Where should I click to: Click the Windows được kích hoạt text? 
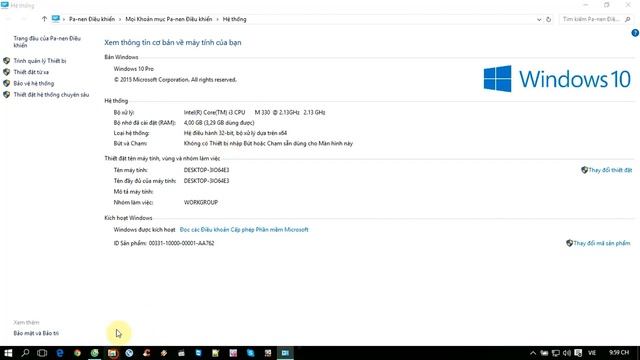click(144, 230)
